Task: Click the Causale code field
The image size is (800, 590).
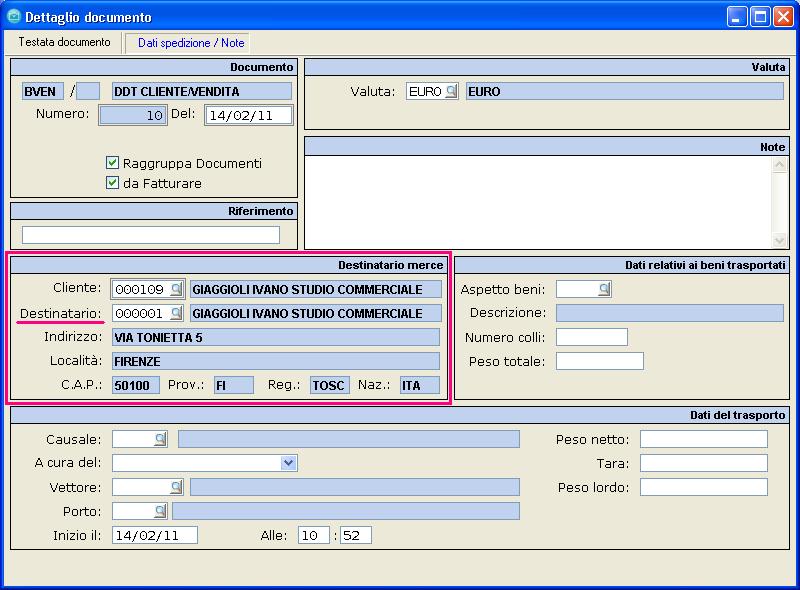Action: click(133, 439)
